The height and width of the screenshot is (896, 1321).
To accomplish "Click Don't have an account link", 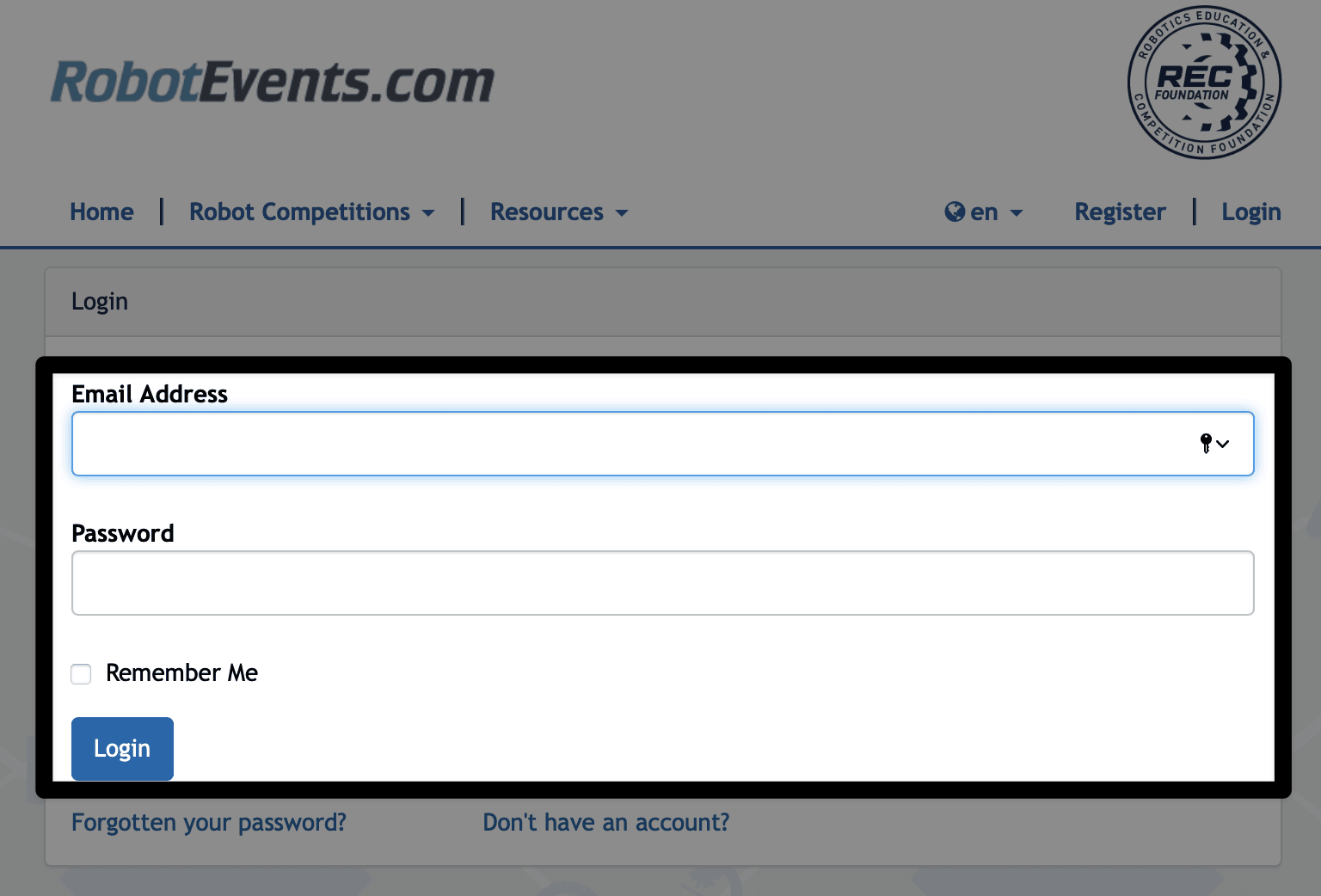I will click(605, 823).
